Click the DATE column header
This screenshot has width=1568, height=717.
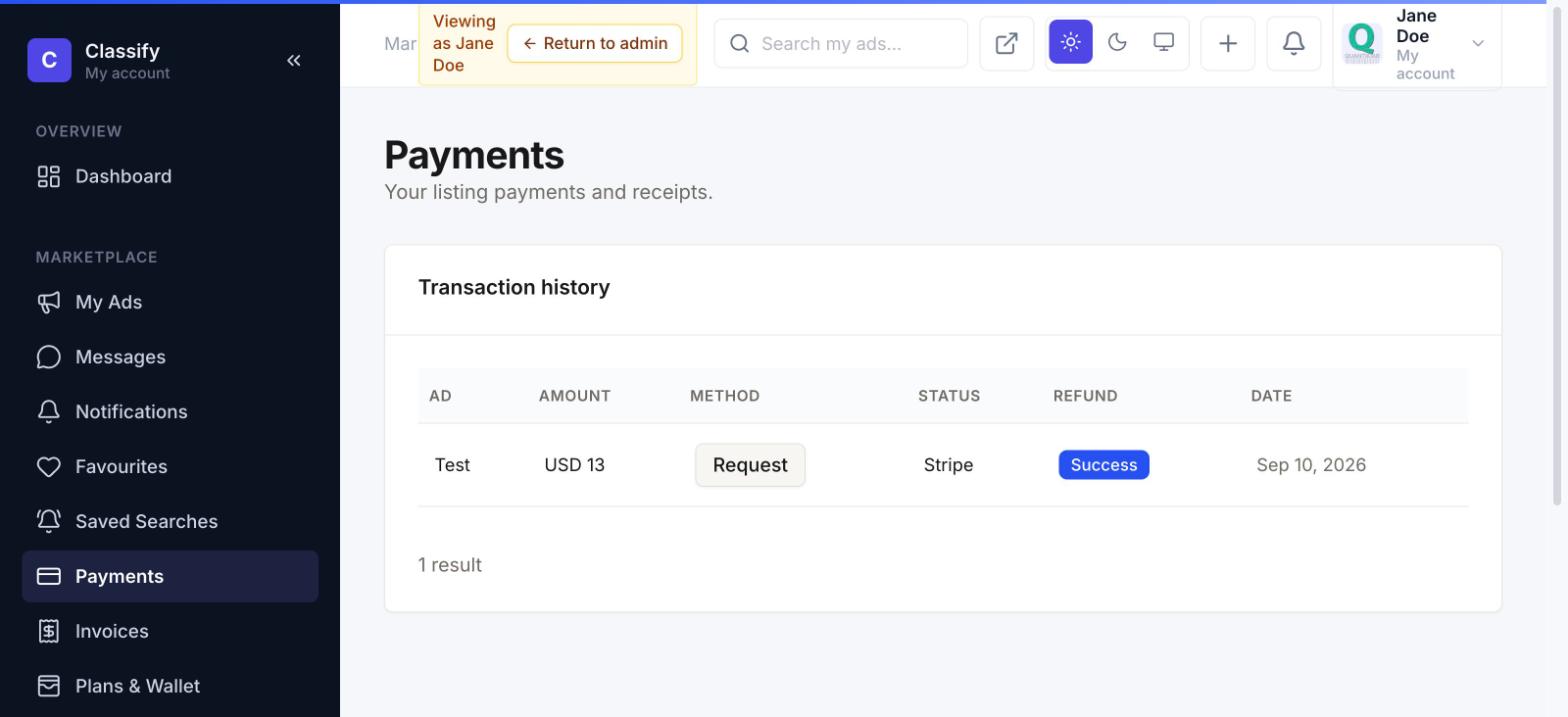click(1271, 396)
